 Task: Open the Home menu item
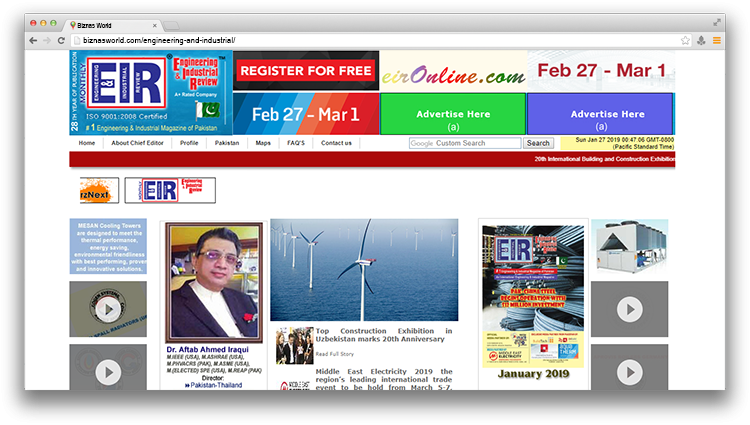click(87, 143)
